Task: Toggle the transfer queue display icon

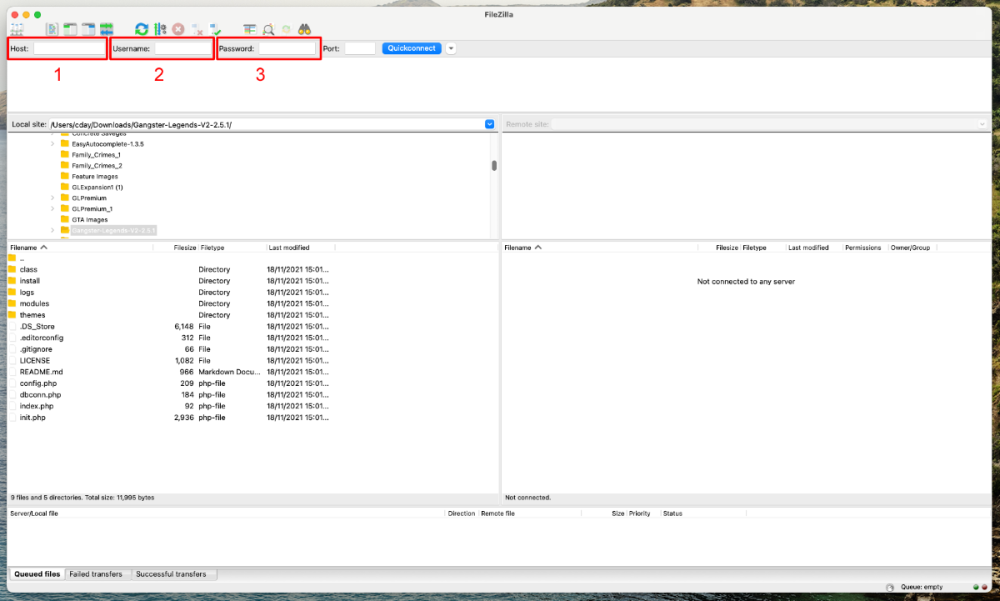Action: coord(107,29)
